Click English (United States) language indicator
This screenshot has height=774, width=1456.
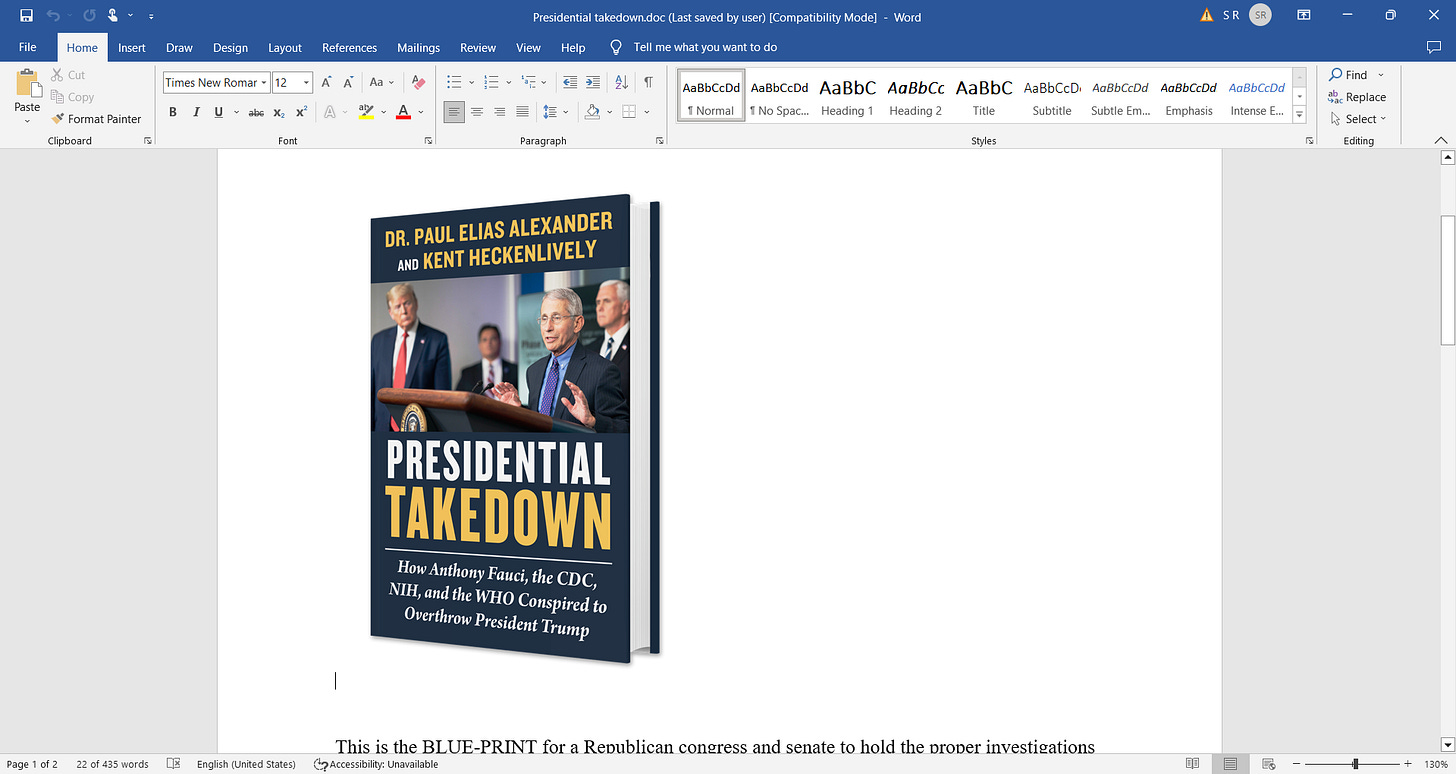point(246,764)
